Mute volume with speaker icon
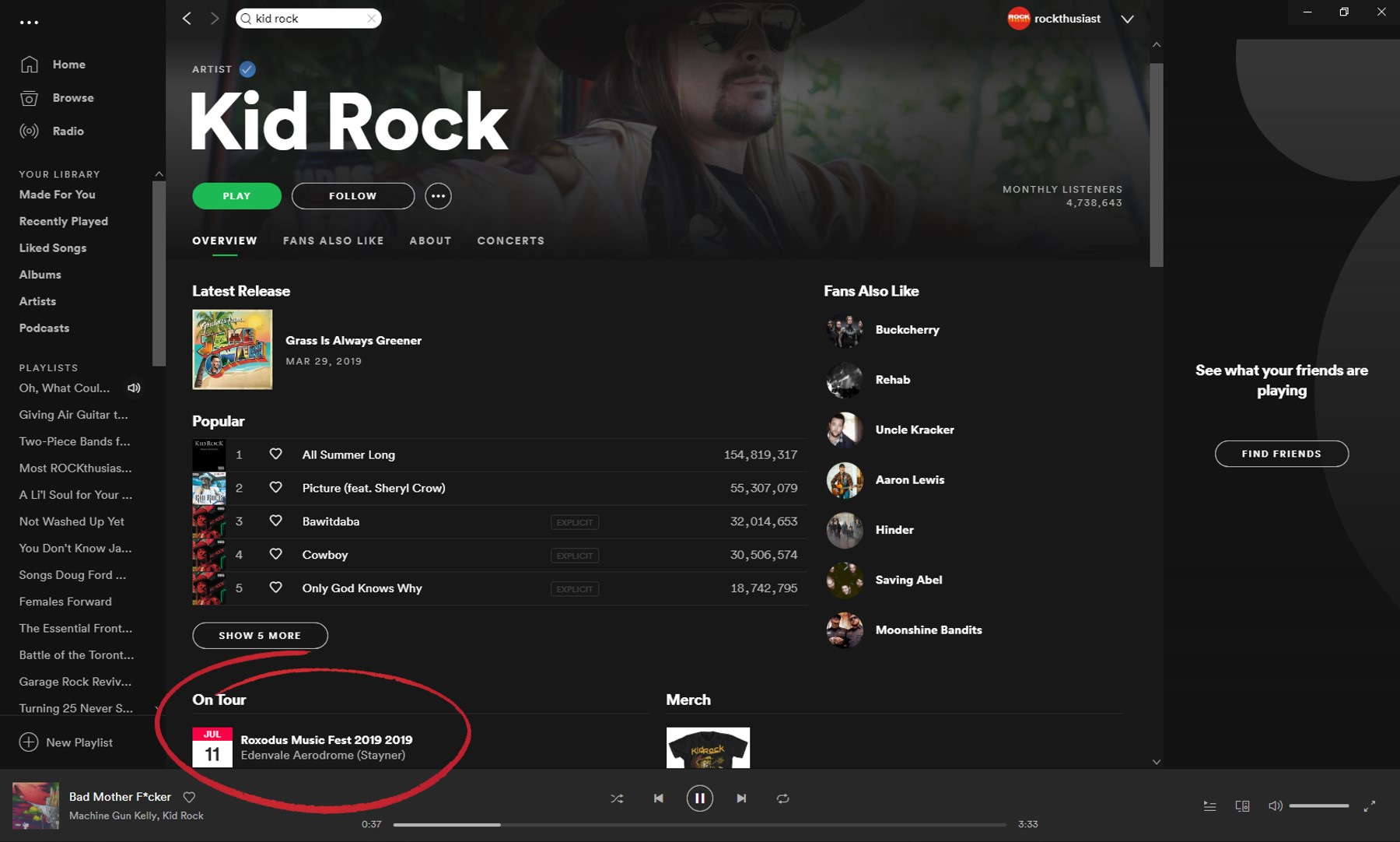This screenshot has height=842, width=1400. click(1275, 806)
